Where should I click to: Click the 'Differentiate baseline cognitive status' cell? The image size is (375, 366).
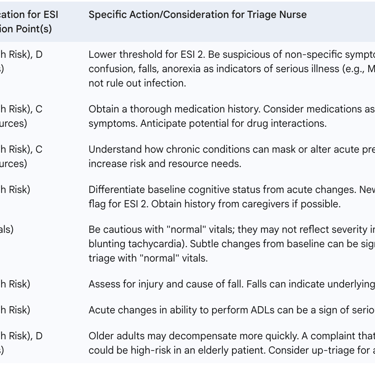click(232, 197)
